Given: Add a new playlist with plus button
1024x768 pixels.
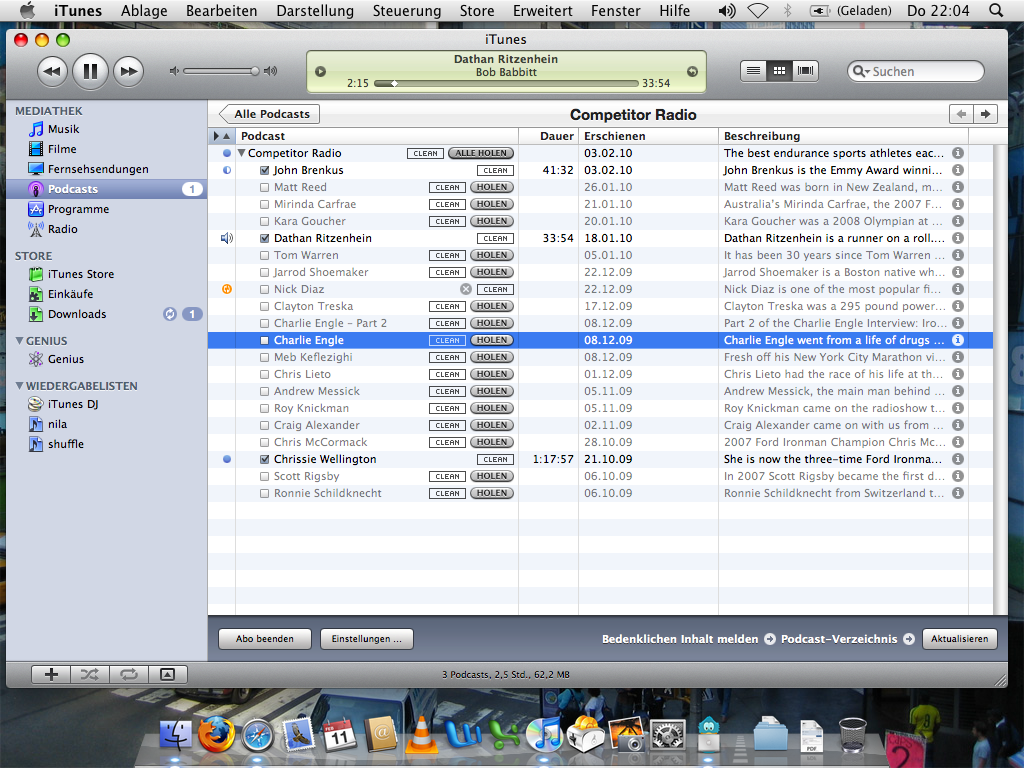Looking at the screenshot, I should tap(51, 675).
